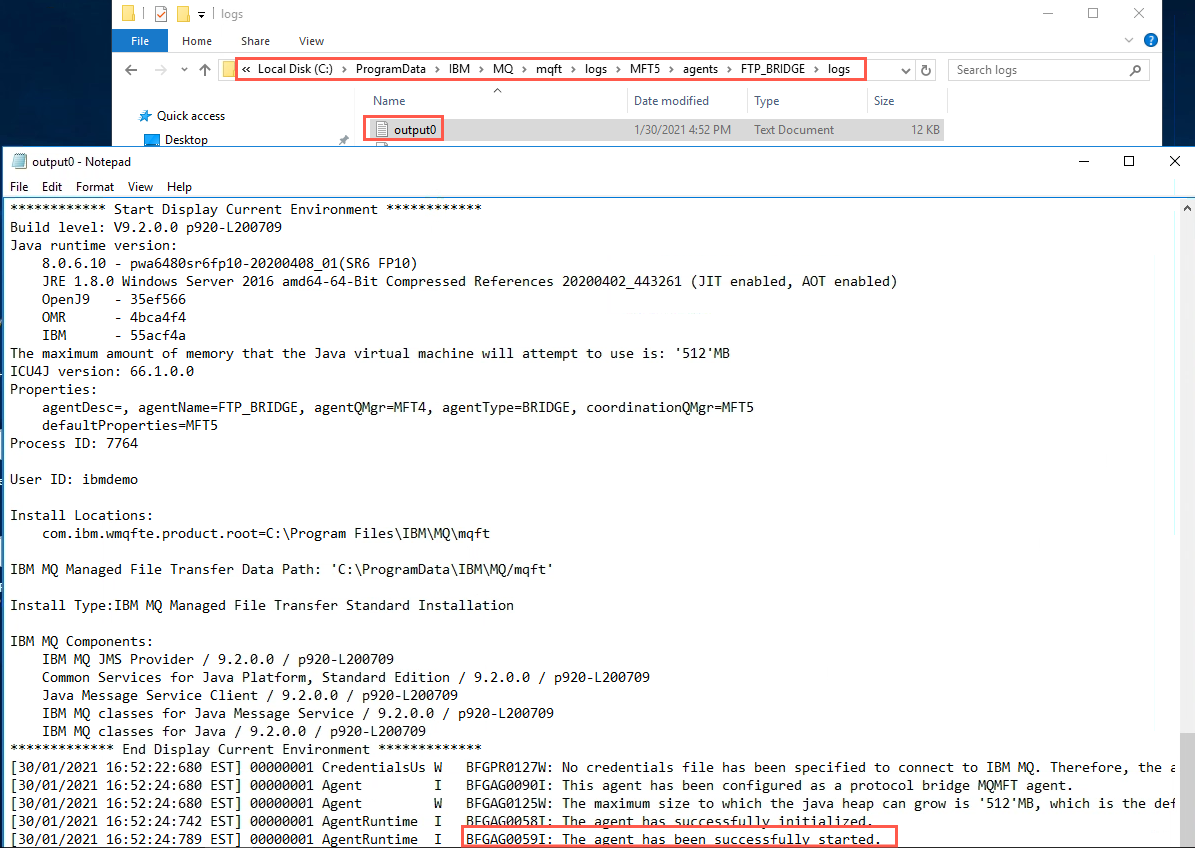Click the 'Build level: V9.2.0.0' line
The height and width of the screenshot is (848, 1195).
146,227
